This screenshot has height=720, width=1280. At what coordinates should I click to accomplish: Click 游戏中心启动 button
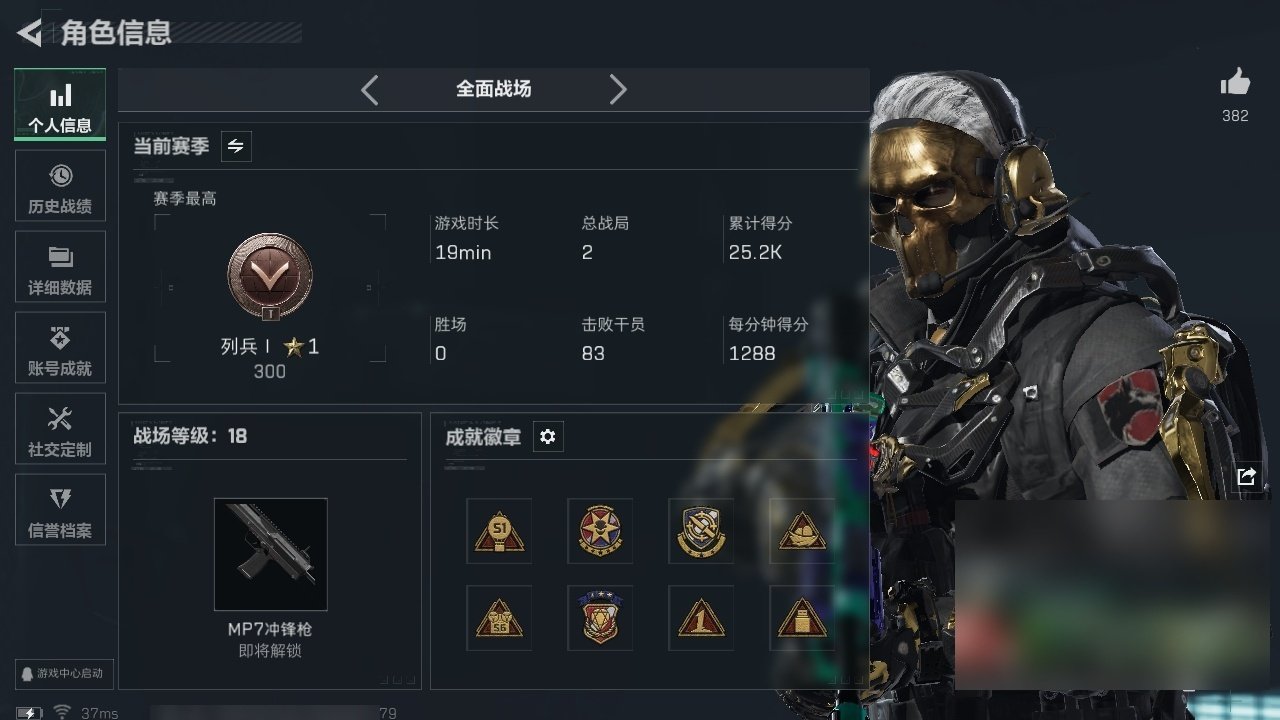62,673
